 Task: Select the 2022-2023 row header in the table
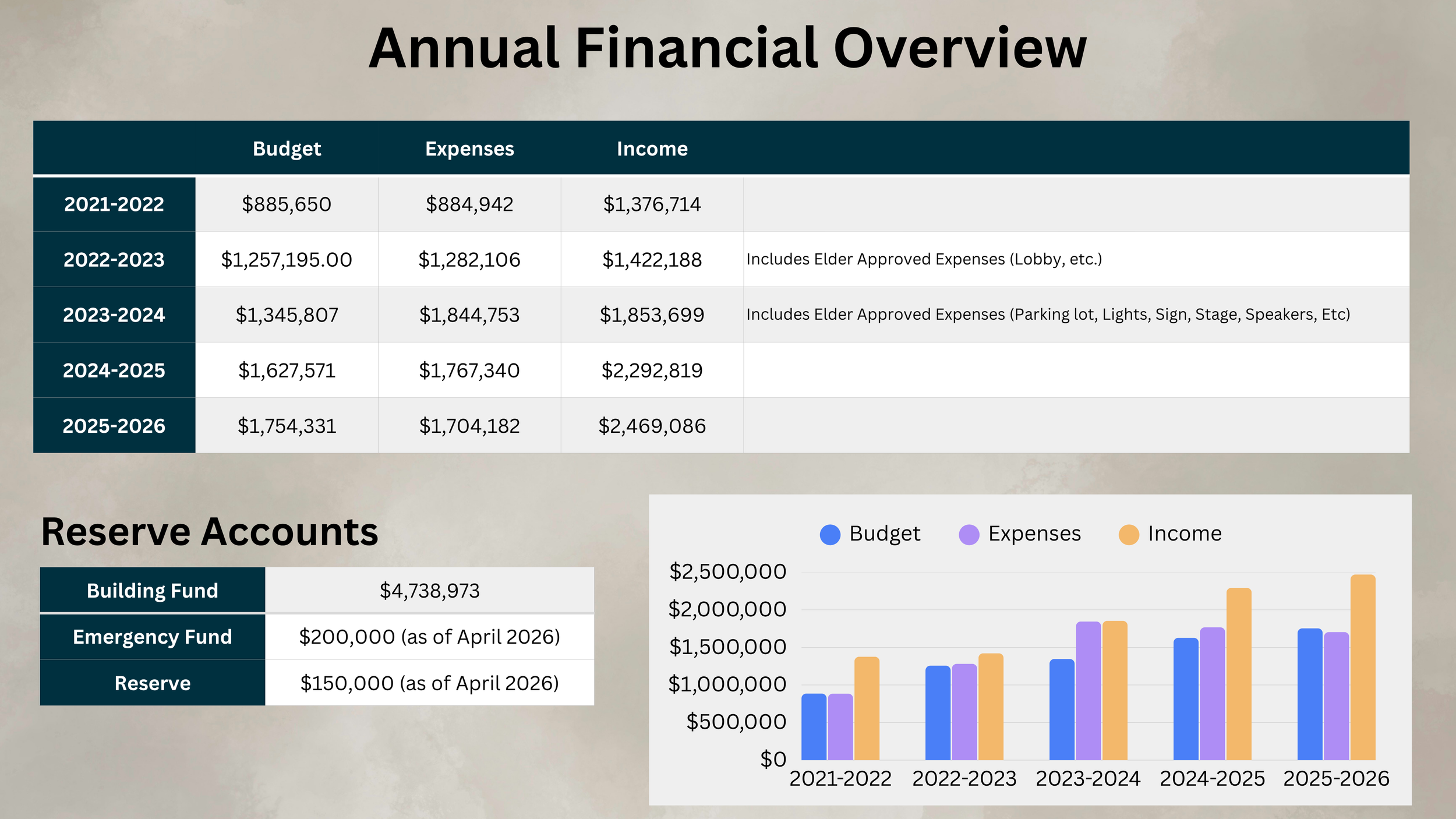[114, 260]
